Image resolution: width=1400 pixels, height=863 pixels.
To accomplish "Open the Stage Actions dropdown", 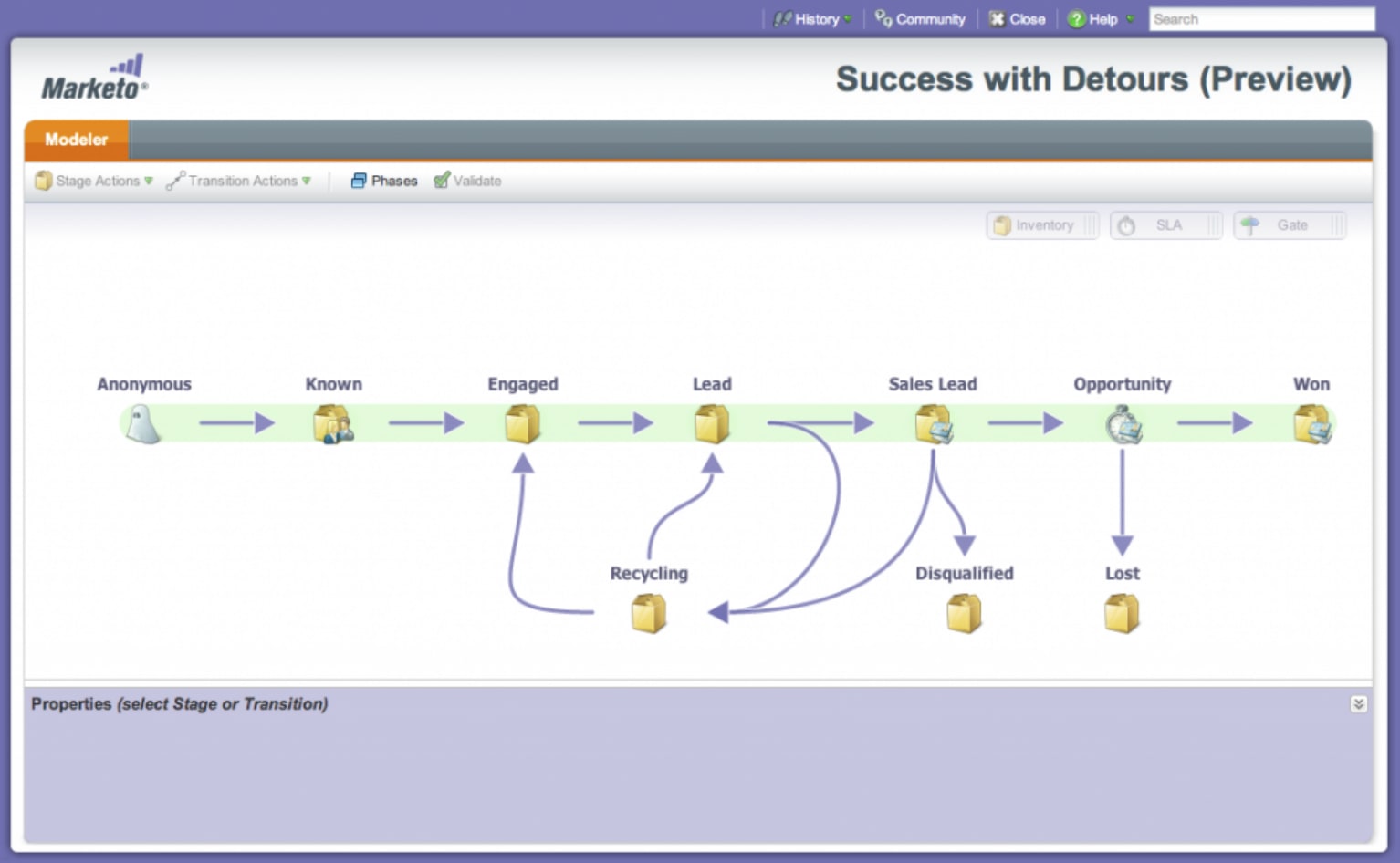I will point(95,181).
